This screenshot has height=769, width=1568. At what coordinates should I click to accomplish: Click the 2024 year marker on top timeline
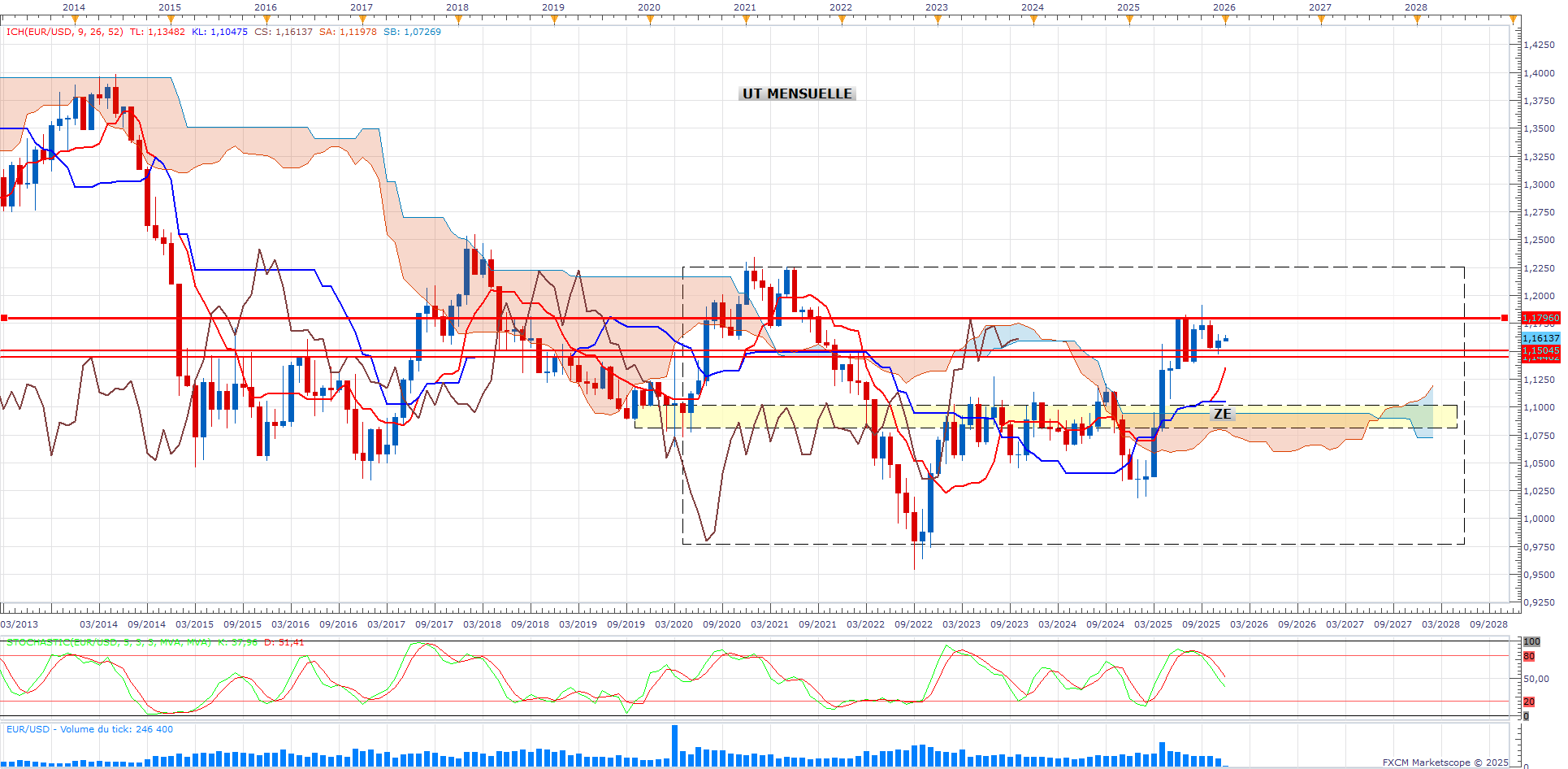tap(1033, 7)
